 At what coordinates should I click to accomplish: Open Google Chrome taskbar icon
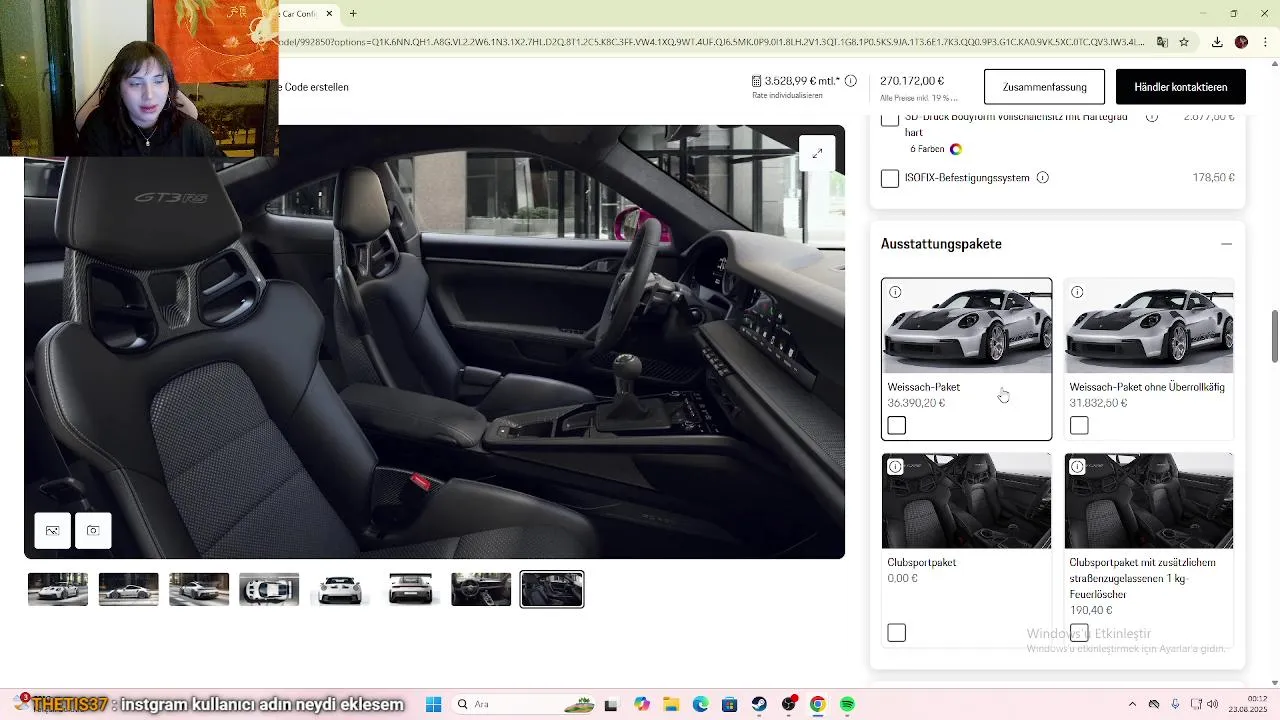818,704
